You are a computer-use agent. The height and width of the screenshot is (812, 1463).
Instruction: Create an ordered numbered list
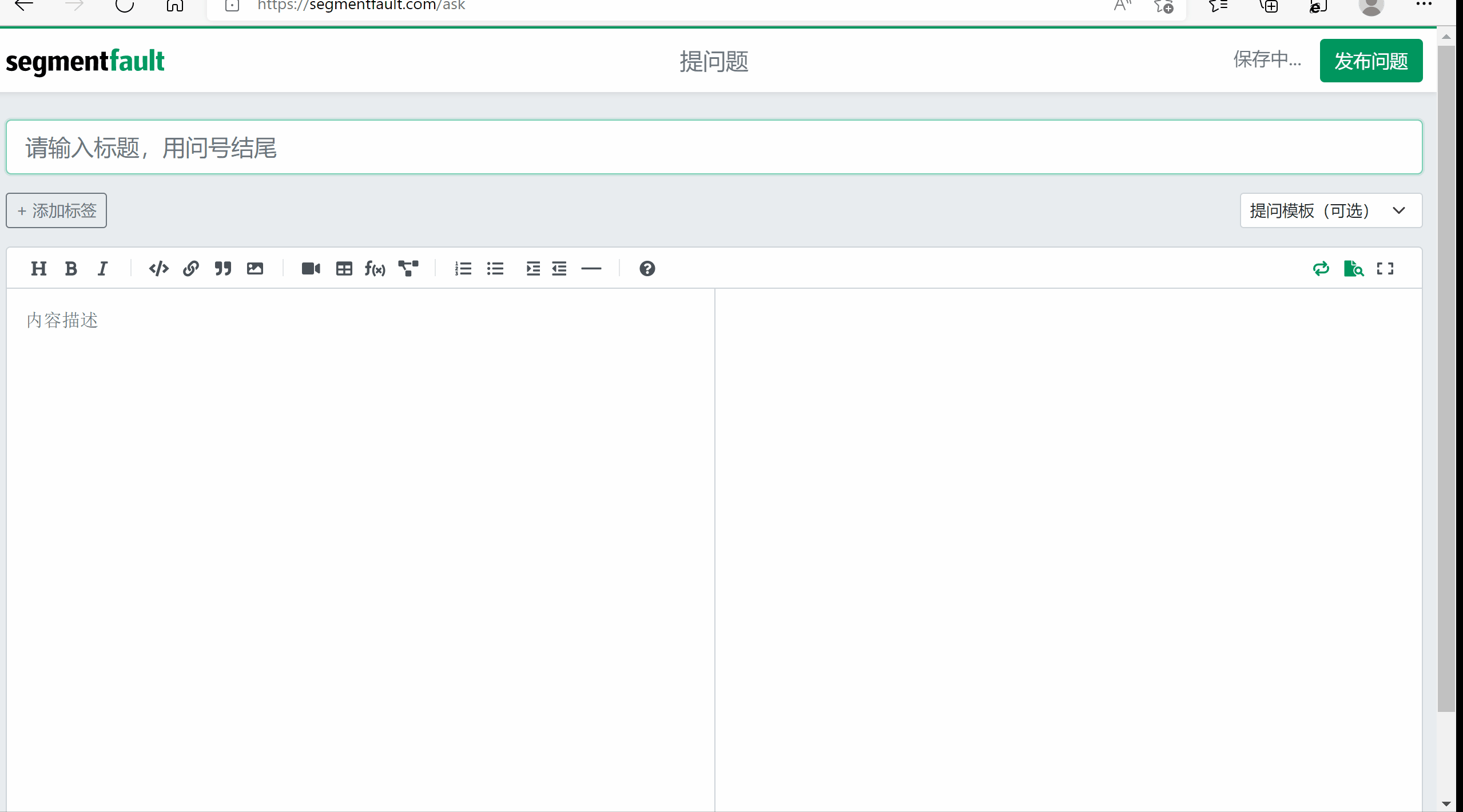[463, 268]
